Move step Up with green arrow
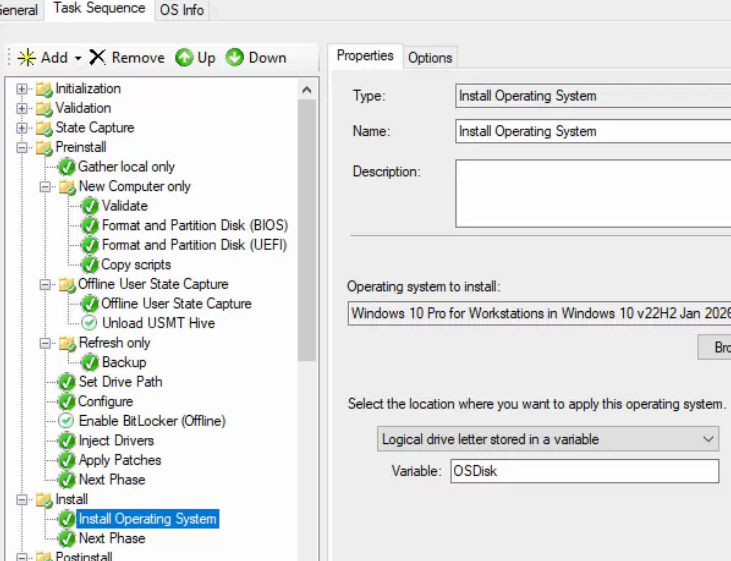Screen dimensions: 731x561 184,57
